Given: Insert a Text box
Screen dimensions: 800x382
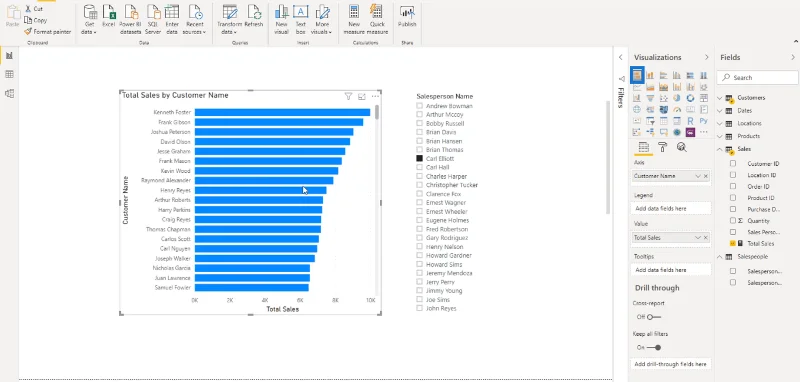Looking at the screenshot, I should pyautogui.click(x=301, y=19).
